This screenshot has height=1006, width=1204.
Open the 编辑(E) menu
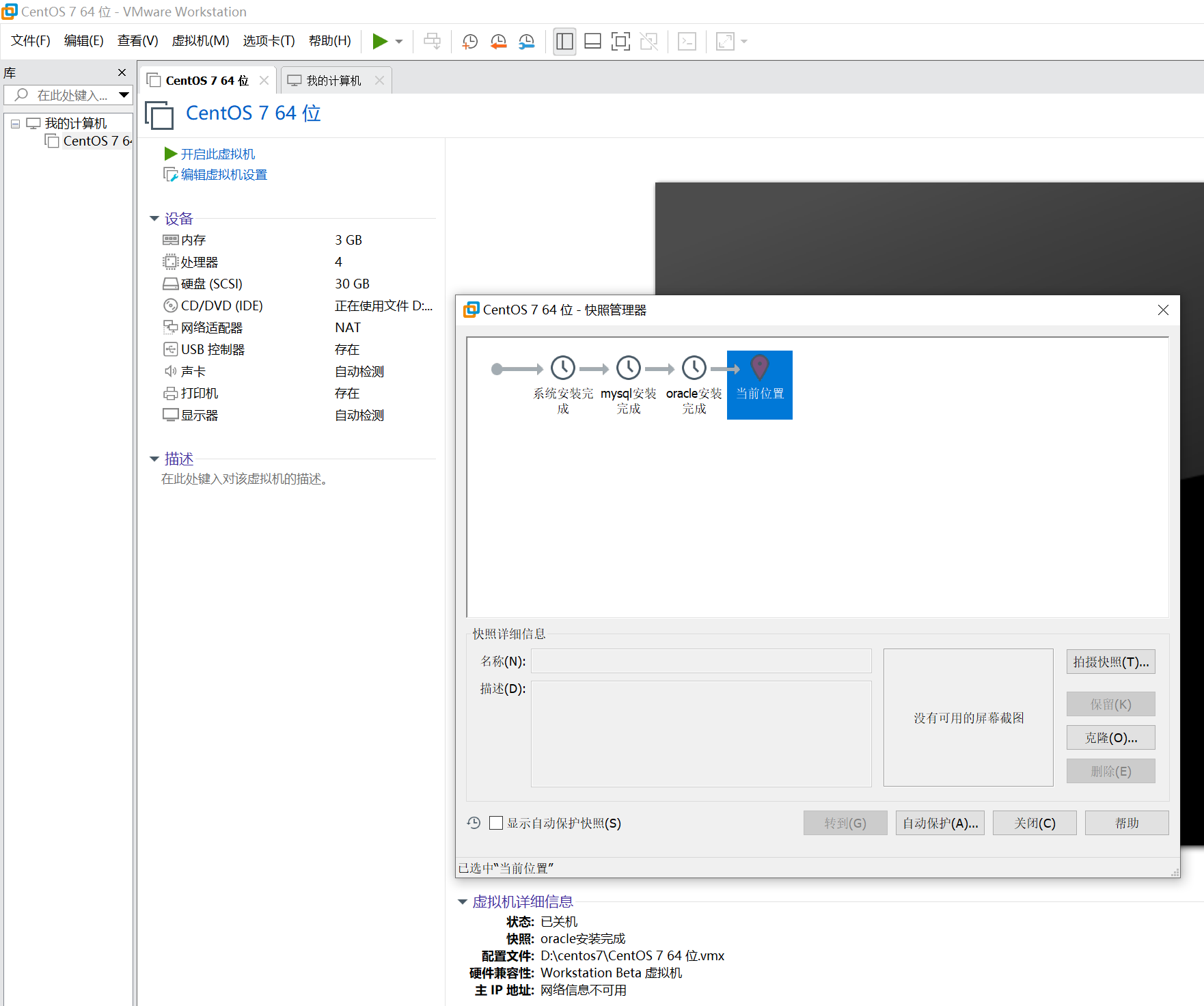[x=83, y=41]
